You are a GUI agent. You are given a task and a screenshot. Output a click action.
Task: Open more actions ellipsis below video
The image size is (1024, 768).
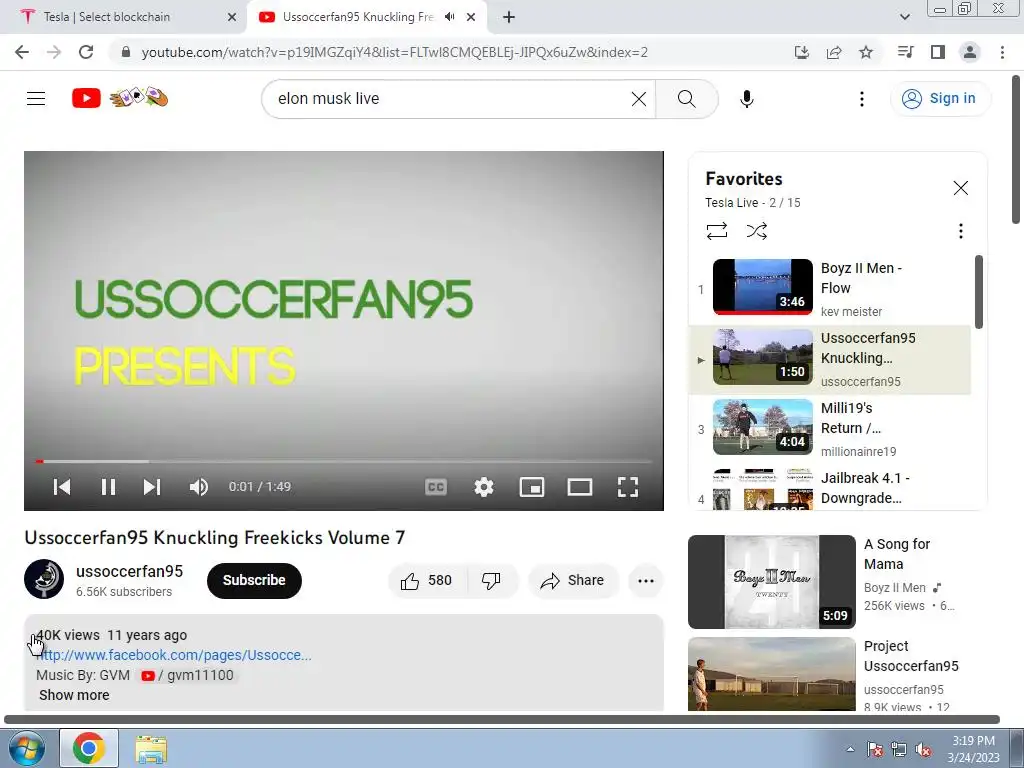(x=646, y=580)
